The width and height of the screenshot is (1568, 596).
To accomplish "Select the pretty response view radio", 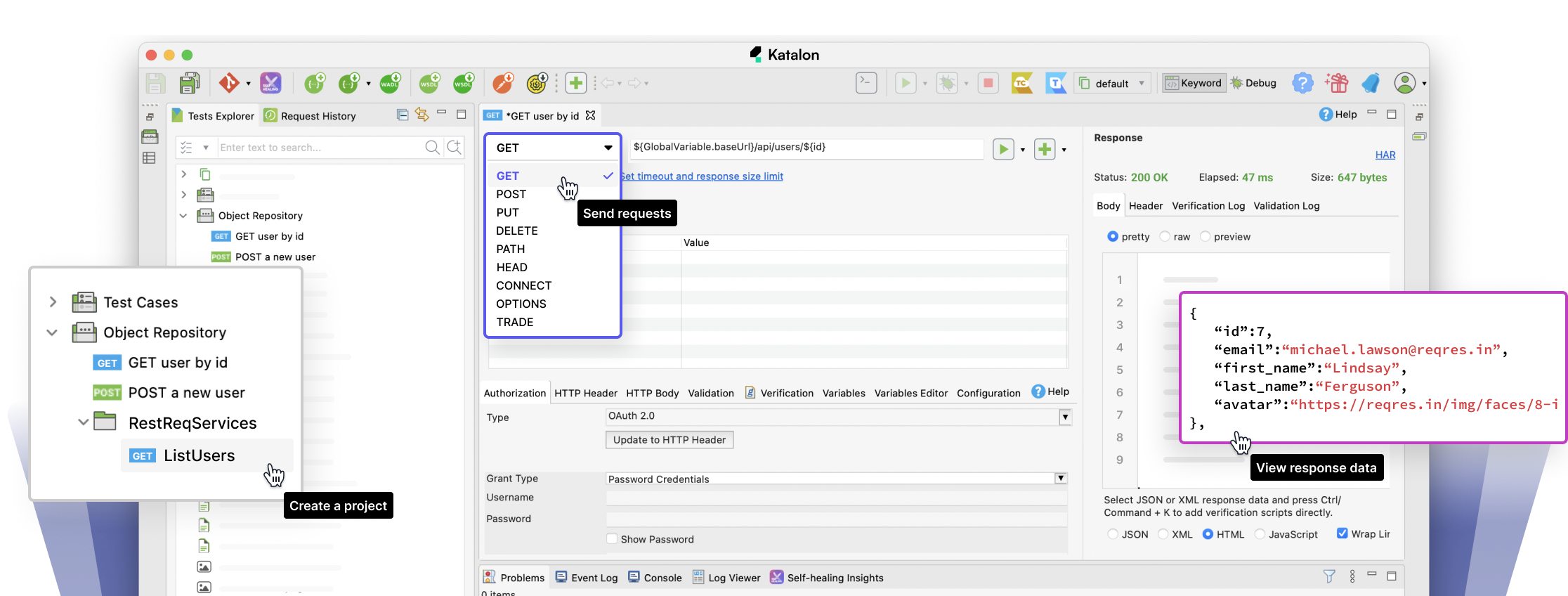I will coord(1113,237).
